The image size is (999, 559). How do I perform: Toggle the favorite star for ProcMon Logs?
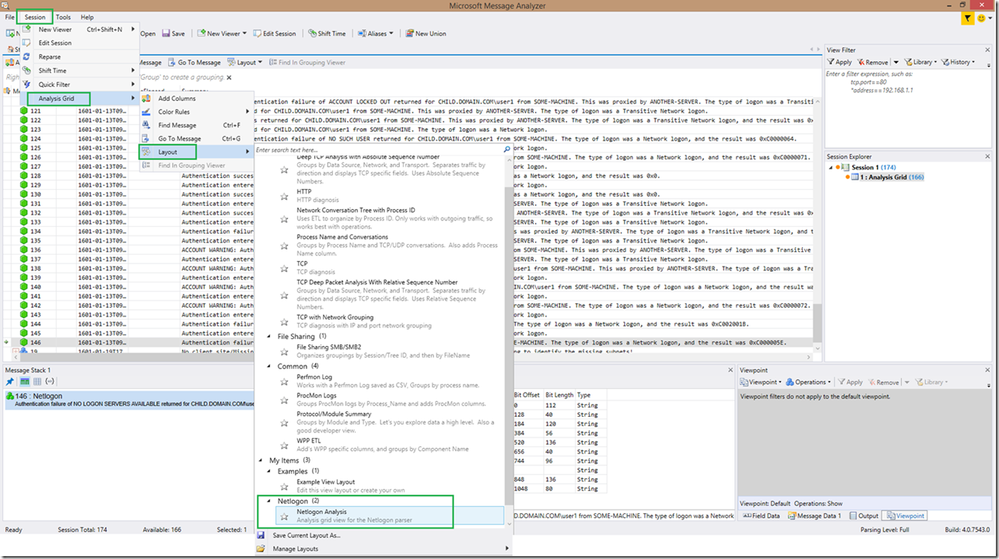click(284, 400)
